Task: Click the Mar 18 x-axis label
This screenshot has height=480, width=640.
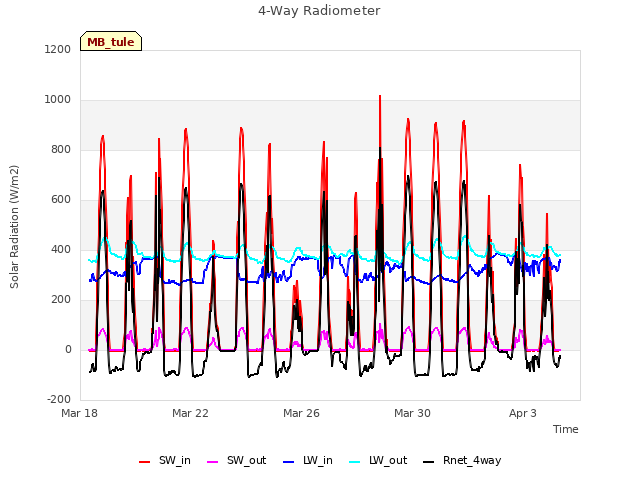Action: [x=80, y=413]
